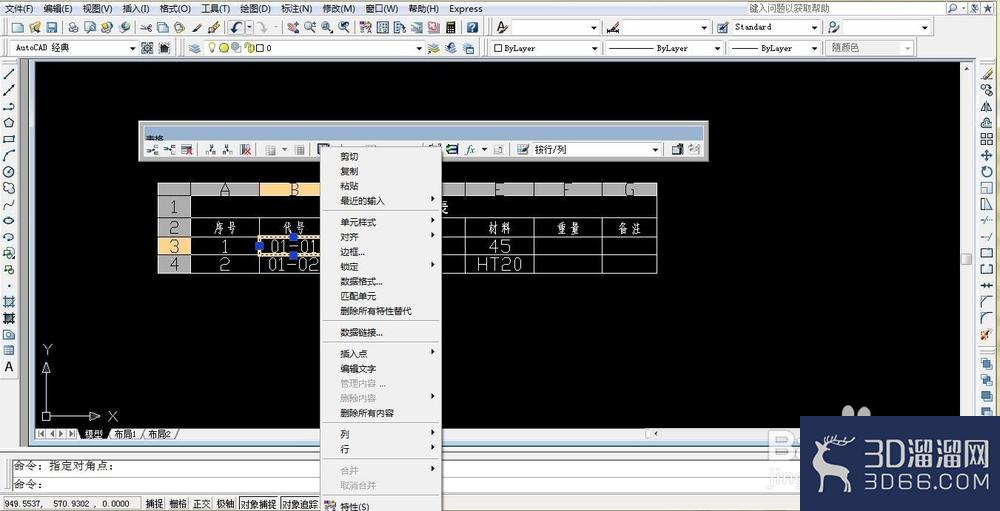
Task: Click the Move tool in modify toolbar
Action: [987, 155]
